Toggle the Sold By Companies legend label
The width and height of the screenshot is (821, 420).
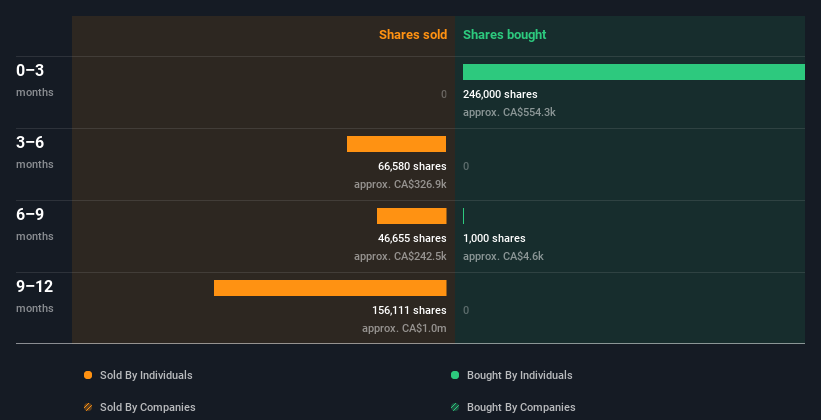point(148,407)
